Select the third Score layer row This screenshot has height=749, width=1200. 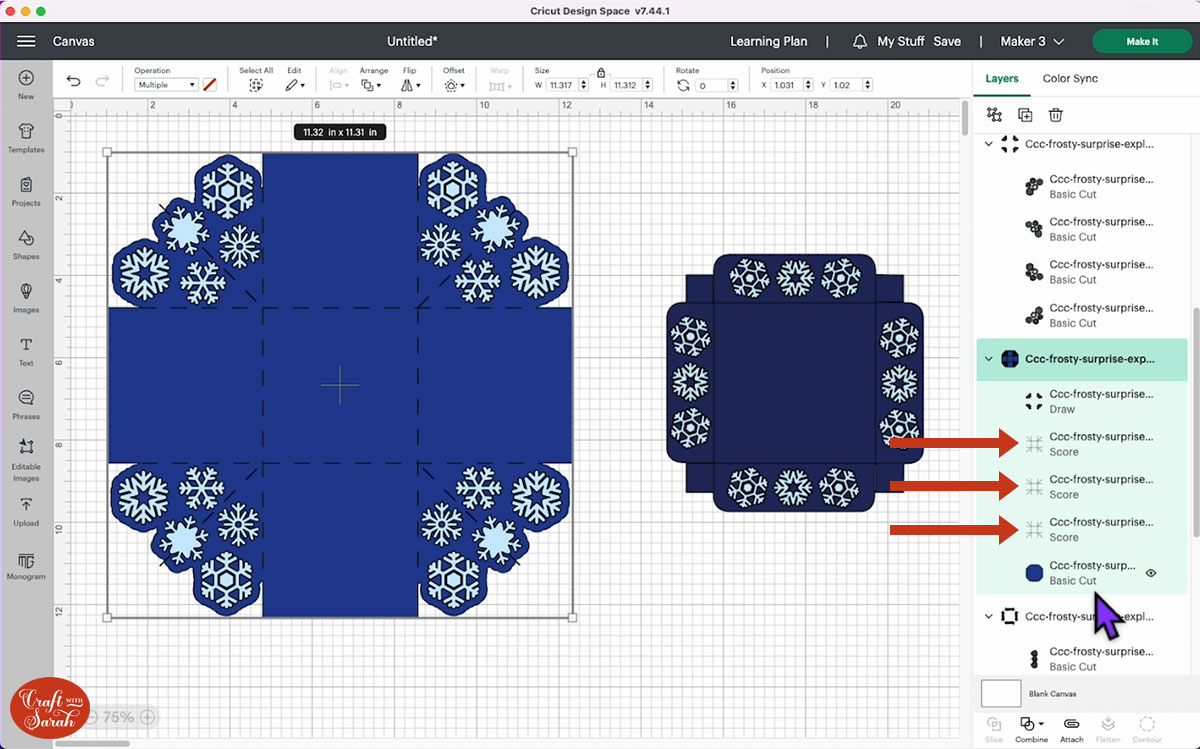1082,529
